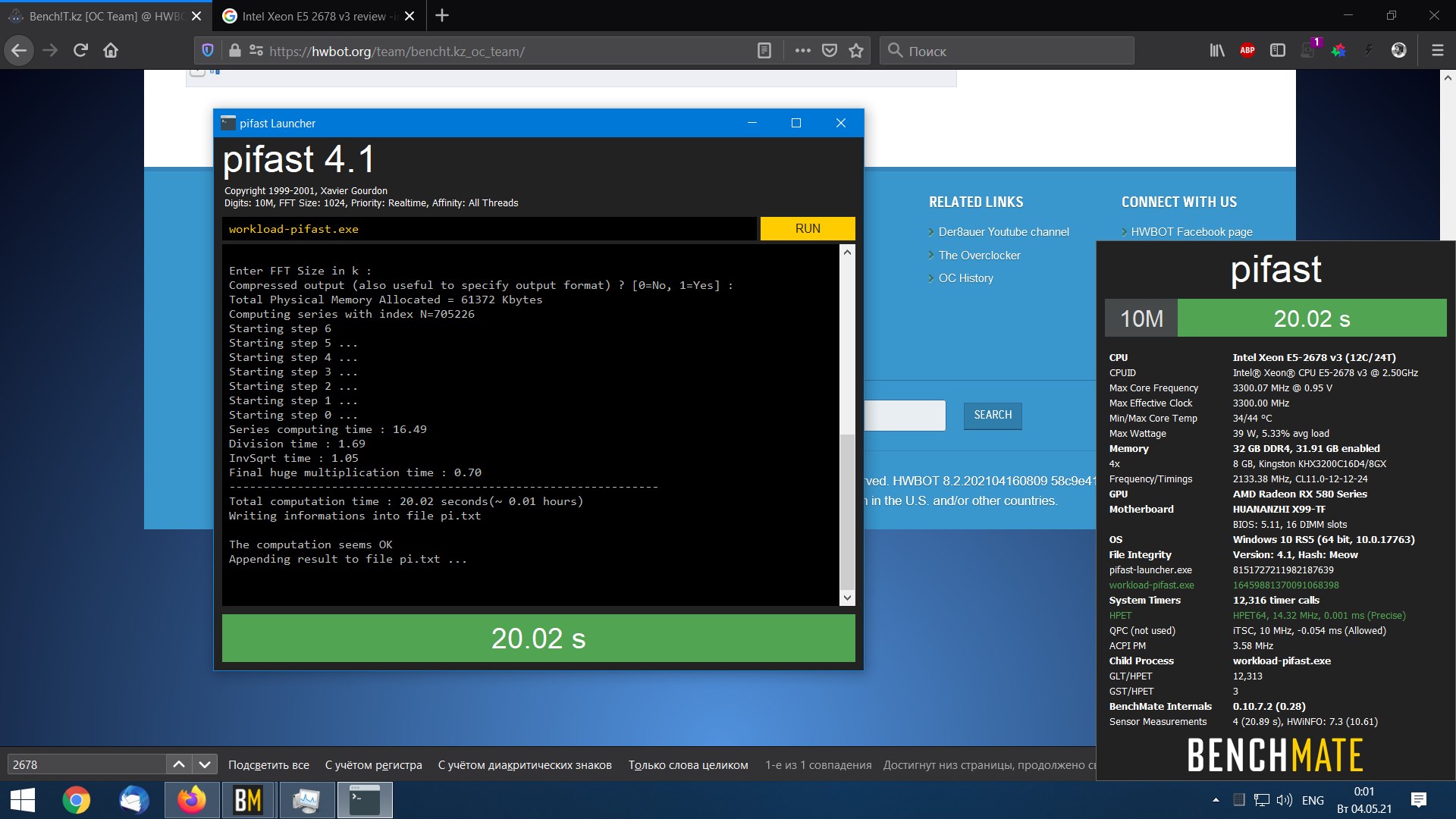The height and width of the screenshot is (819, 1456).
Task: Open OC History link
Action: 965,278
